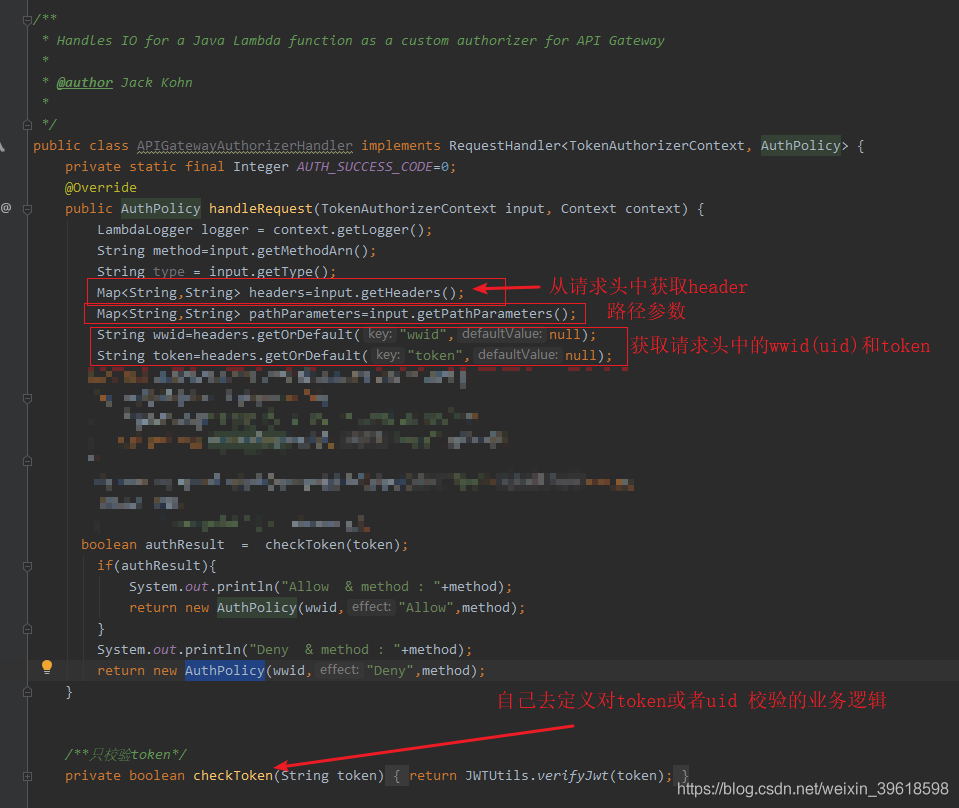Viewport: 959px width, 808px height.
Task: Open the blog.csdn.net watermark link
Action: 812,789
